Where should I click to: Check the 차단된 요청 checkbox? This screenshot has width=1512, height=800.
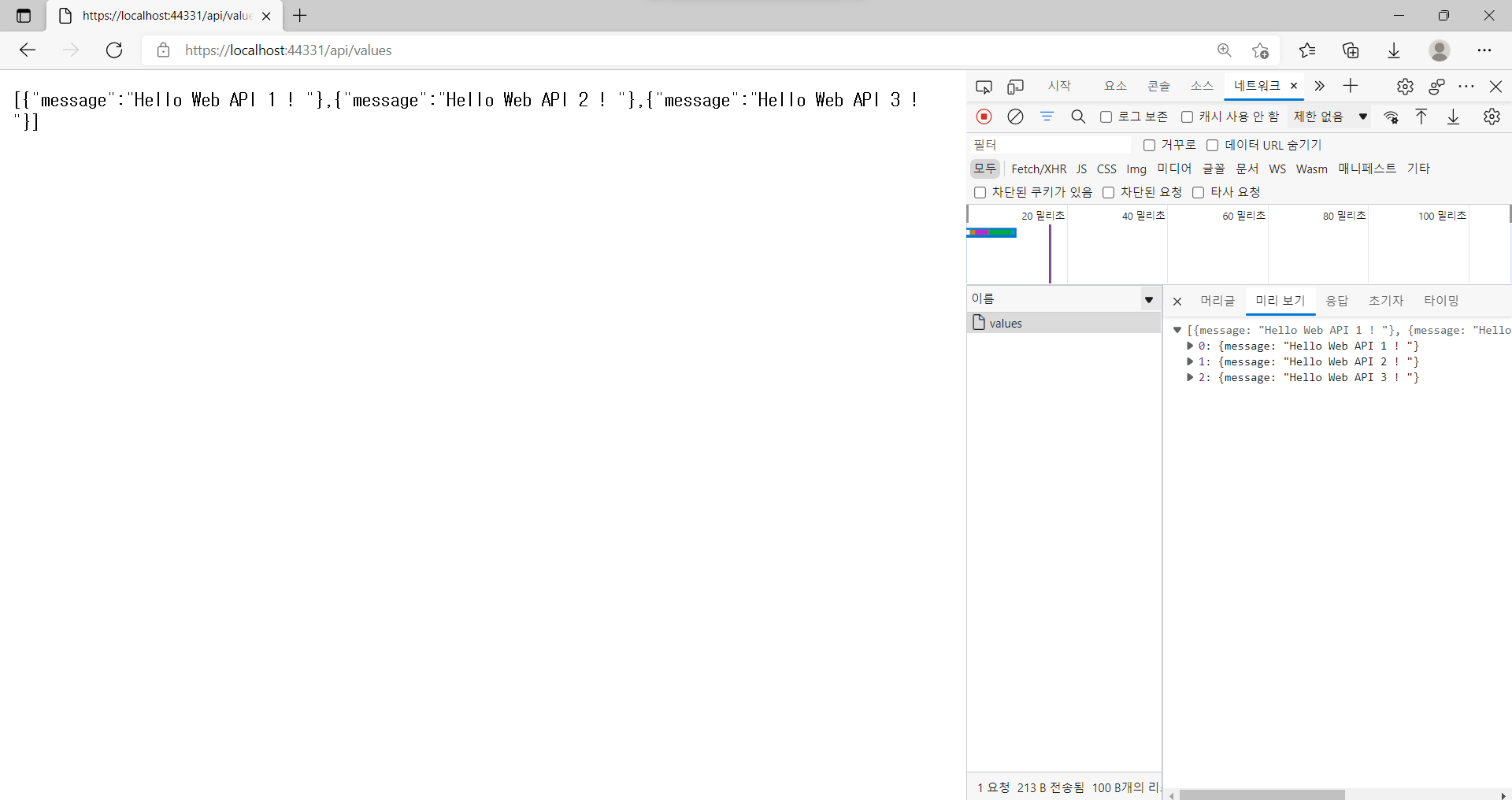1109,192
